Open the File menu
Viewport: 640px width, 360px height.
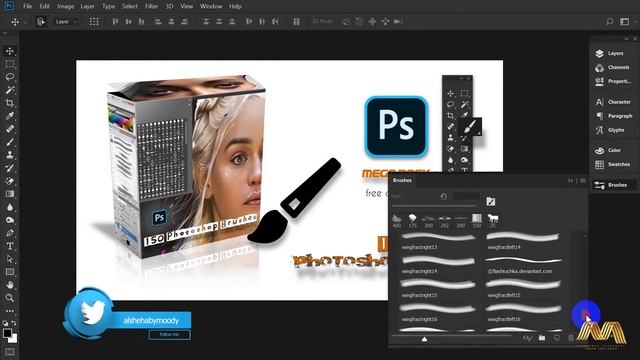27,6
